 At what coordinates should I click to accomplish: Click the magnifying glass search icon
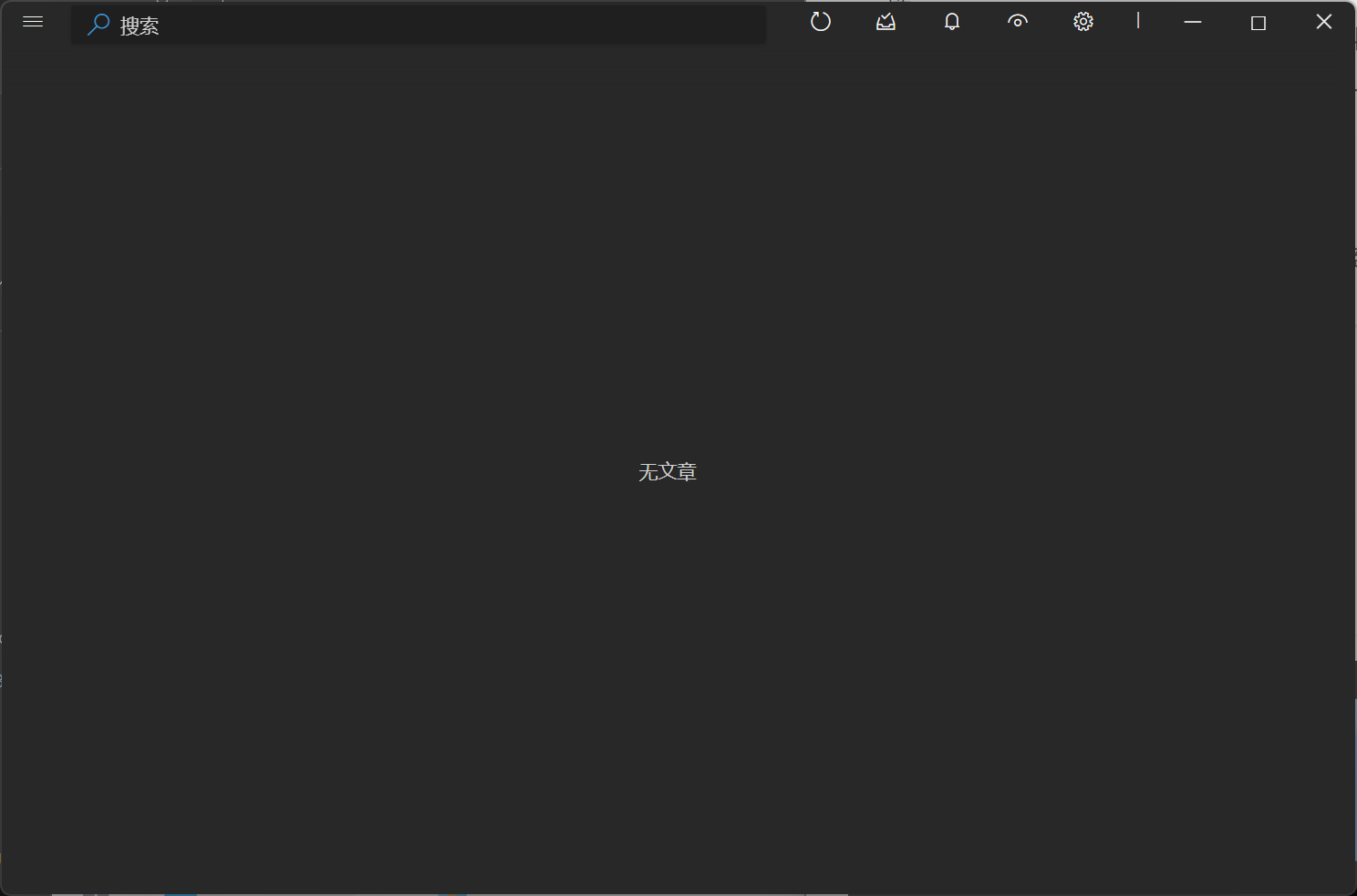coord(98,25)
